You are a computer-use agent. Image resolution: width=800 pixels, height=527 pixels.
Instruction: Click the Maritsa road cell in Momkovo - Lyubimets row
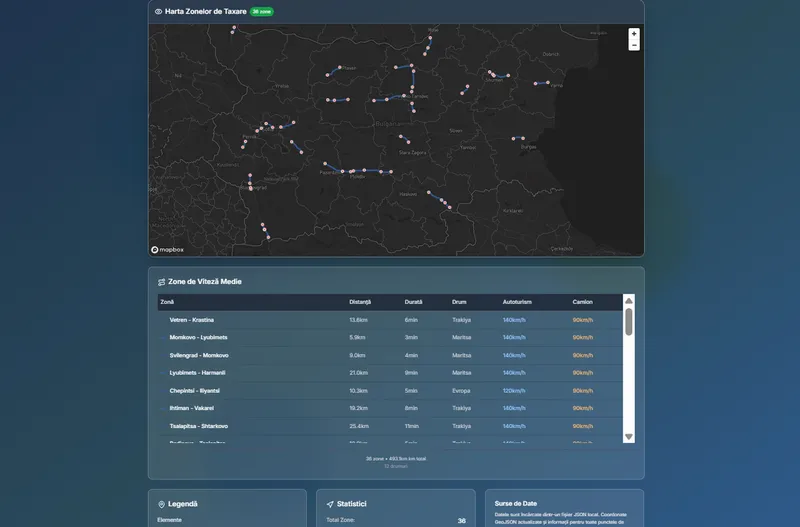tap(461, 337)
